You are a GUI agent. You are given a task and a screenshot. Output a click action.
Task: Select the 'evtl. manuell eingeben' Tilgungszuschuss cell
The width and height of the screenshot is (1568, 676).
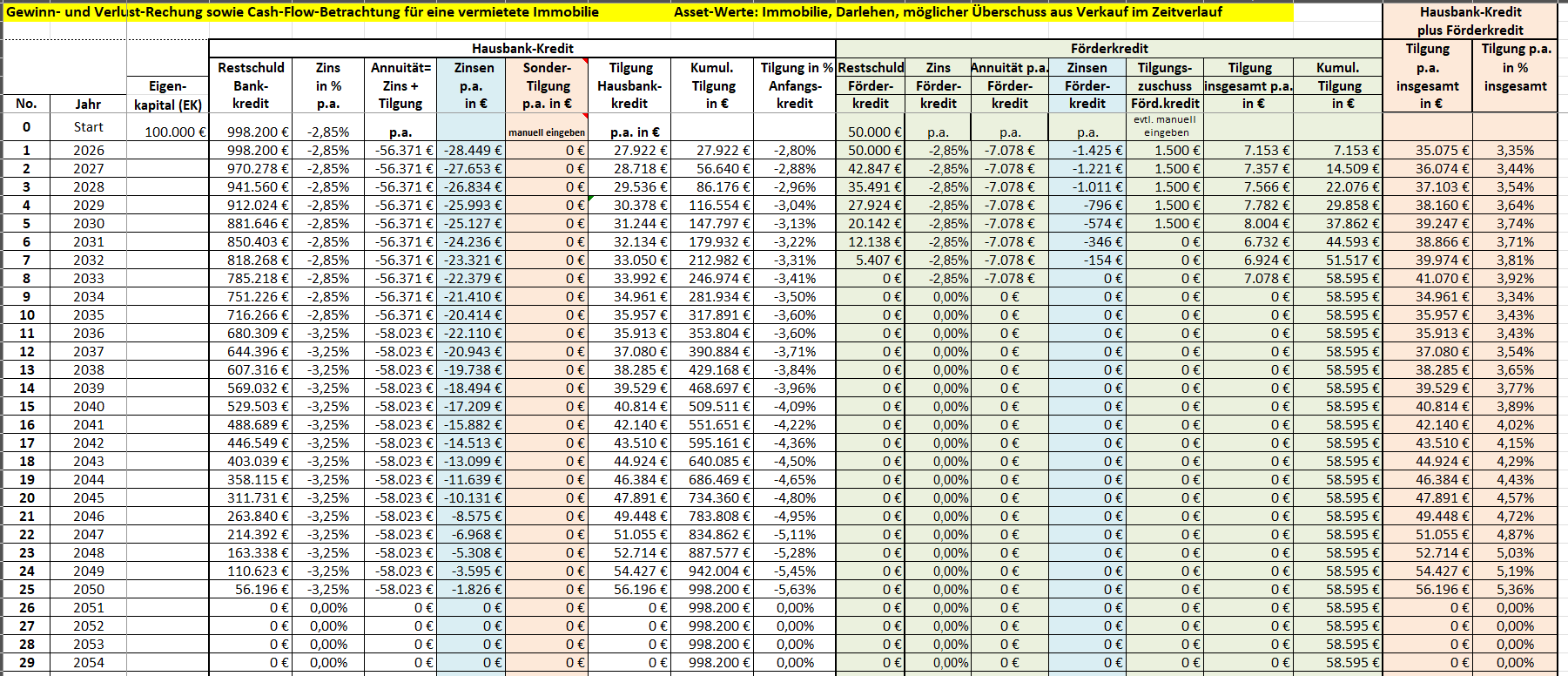click(x=1165, y=126)
